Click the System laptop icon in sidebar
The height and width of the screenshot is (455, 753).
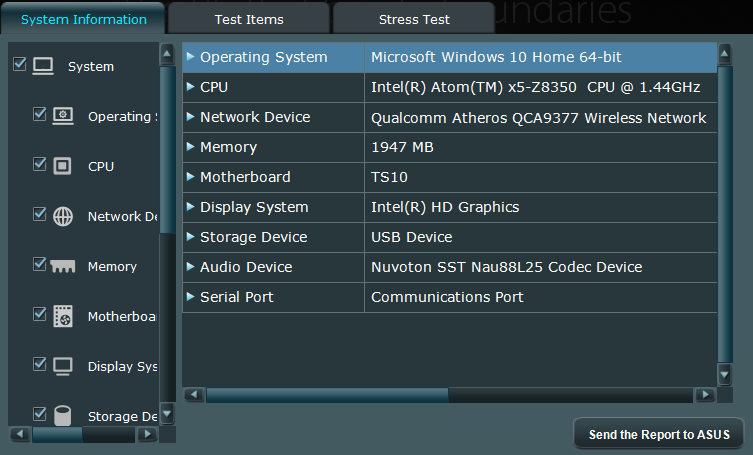(x=43, y=66)
